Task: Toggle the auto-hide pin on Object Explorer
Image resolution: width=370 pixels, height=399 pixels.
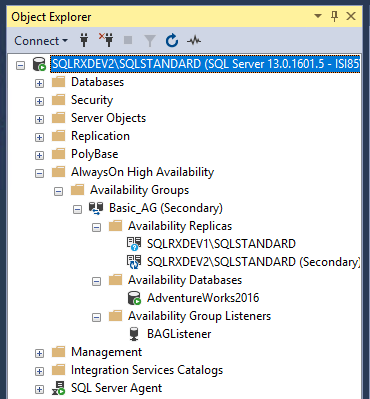Action: click(x=335, y=16)
